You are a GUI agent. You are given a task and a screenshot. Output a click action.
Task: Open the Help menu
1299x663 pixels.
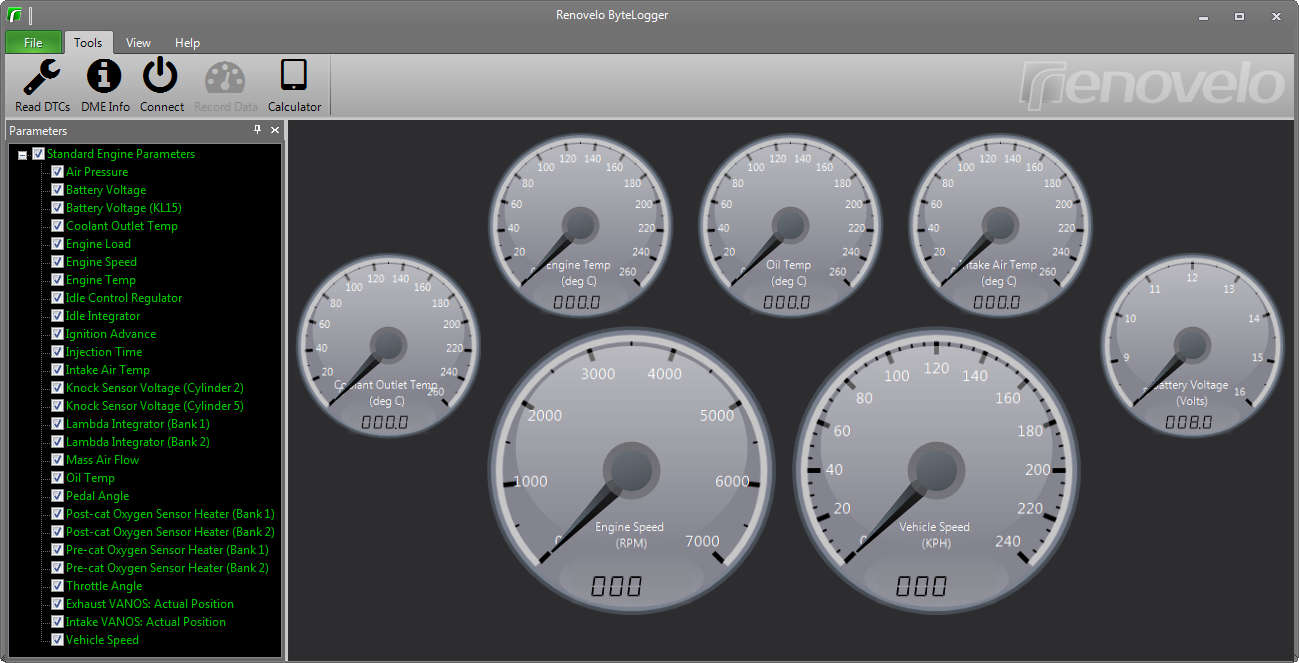(187, 42)
